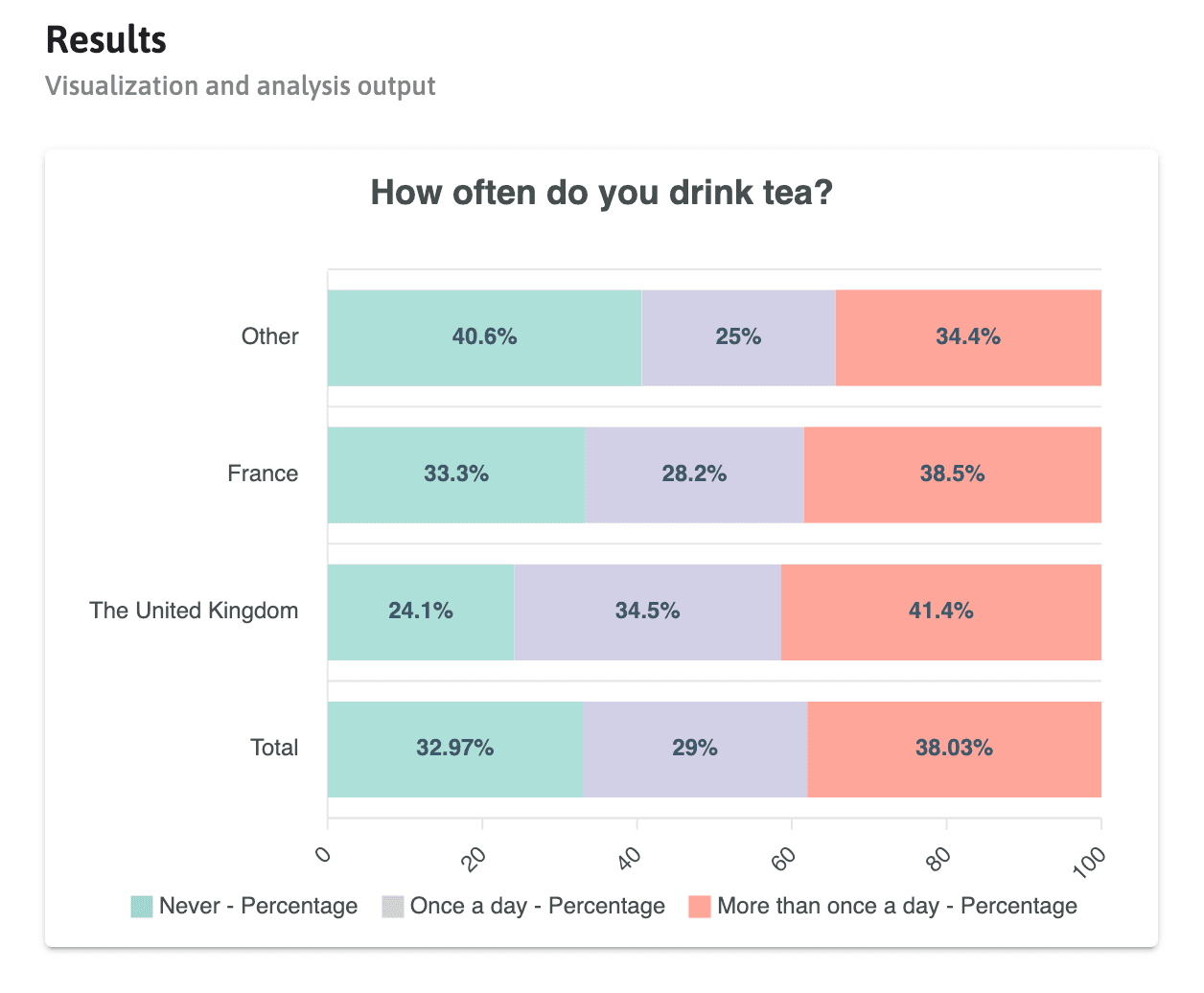
Task: Click the United Kingdom 24.1% segment
Action: (x=421, y=612)
